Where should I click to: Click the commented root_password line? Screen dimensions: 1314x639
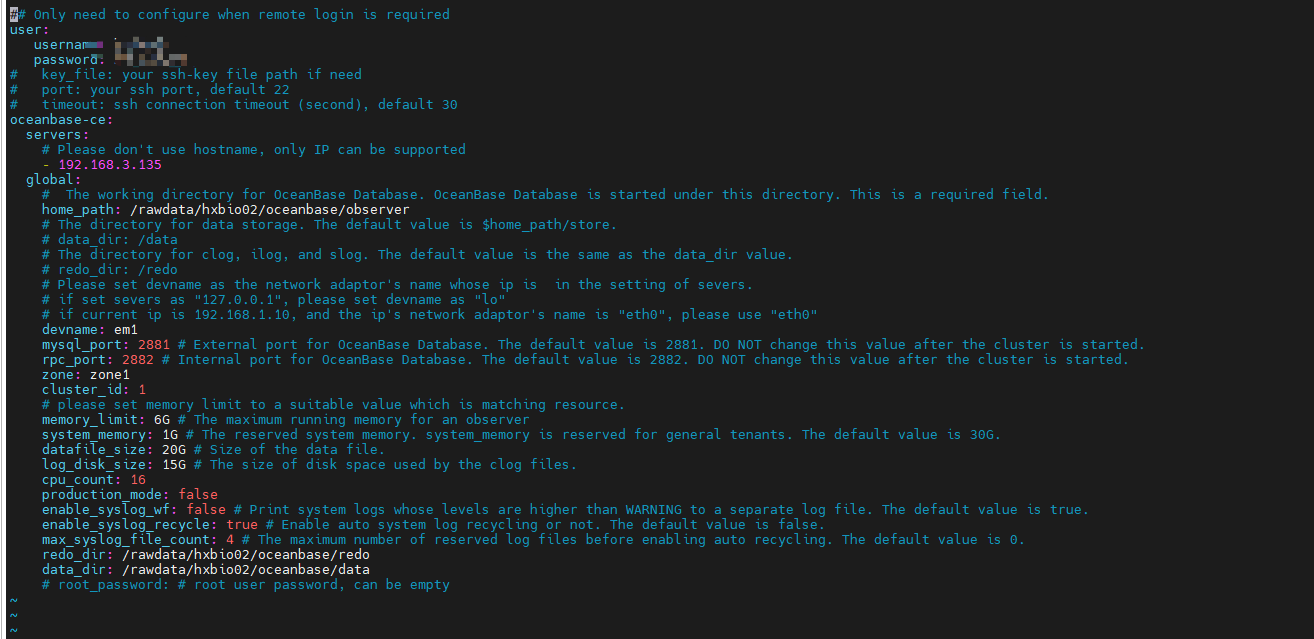point(246,585)
